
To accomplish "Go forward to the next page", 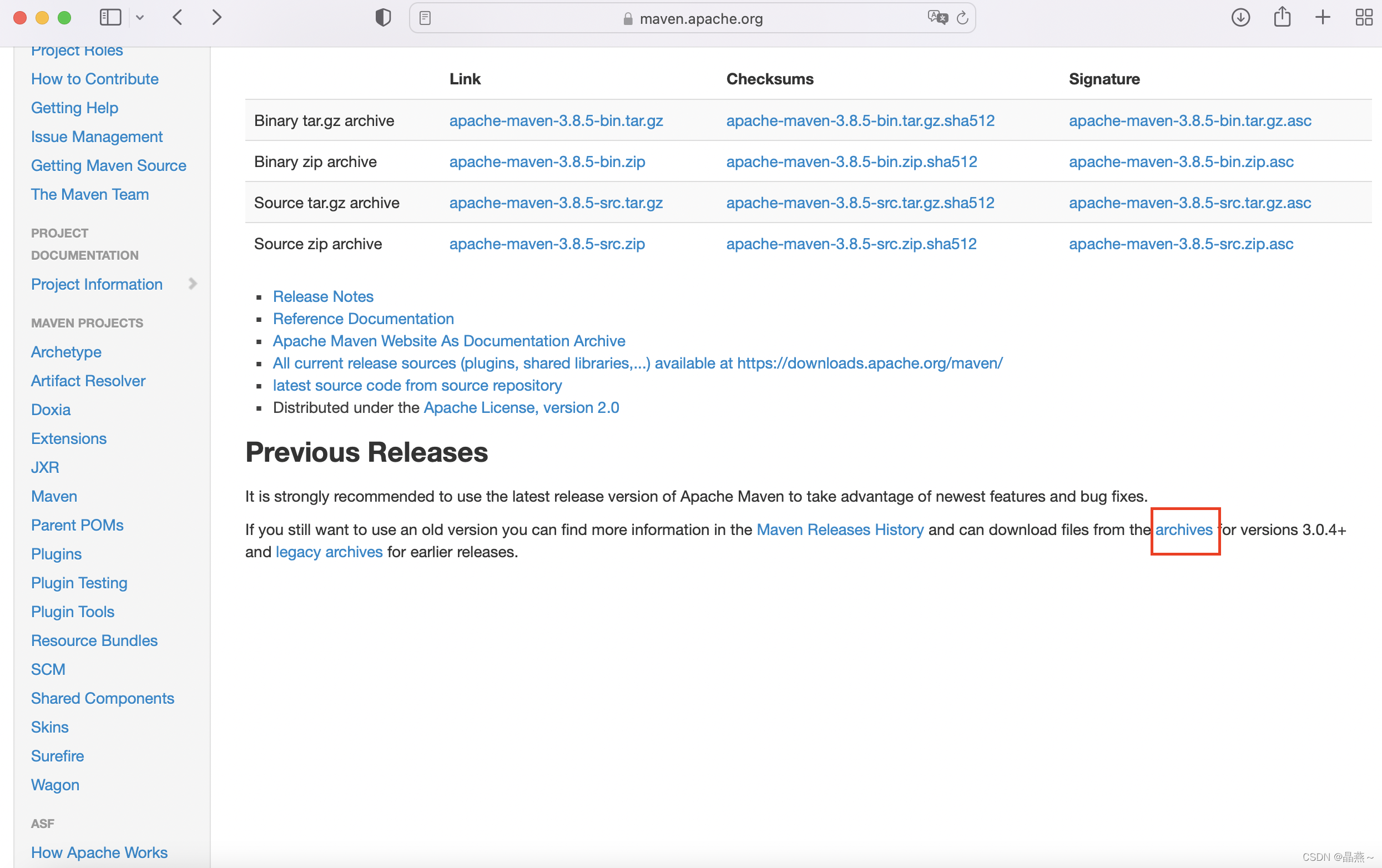I will [216, 18].
